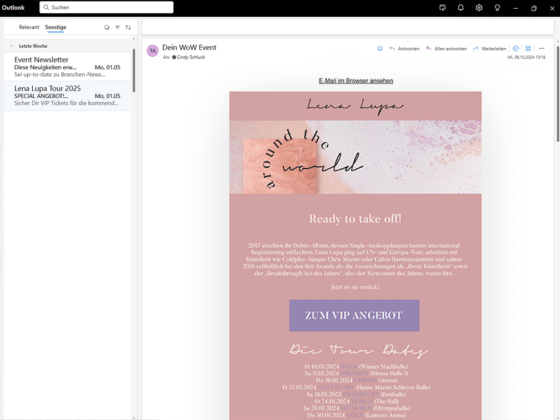Screen dimensions: 560x420
Task: Click the Ready to take off! heading
Action: coord(355,219)
